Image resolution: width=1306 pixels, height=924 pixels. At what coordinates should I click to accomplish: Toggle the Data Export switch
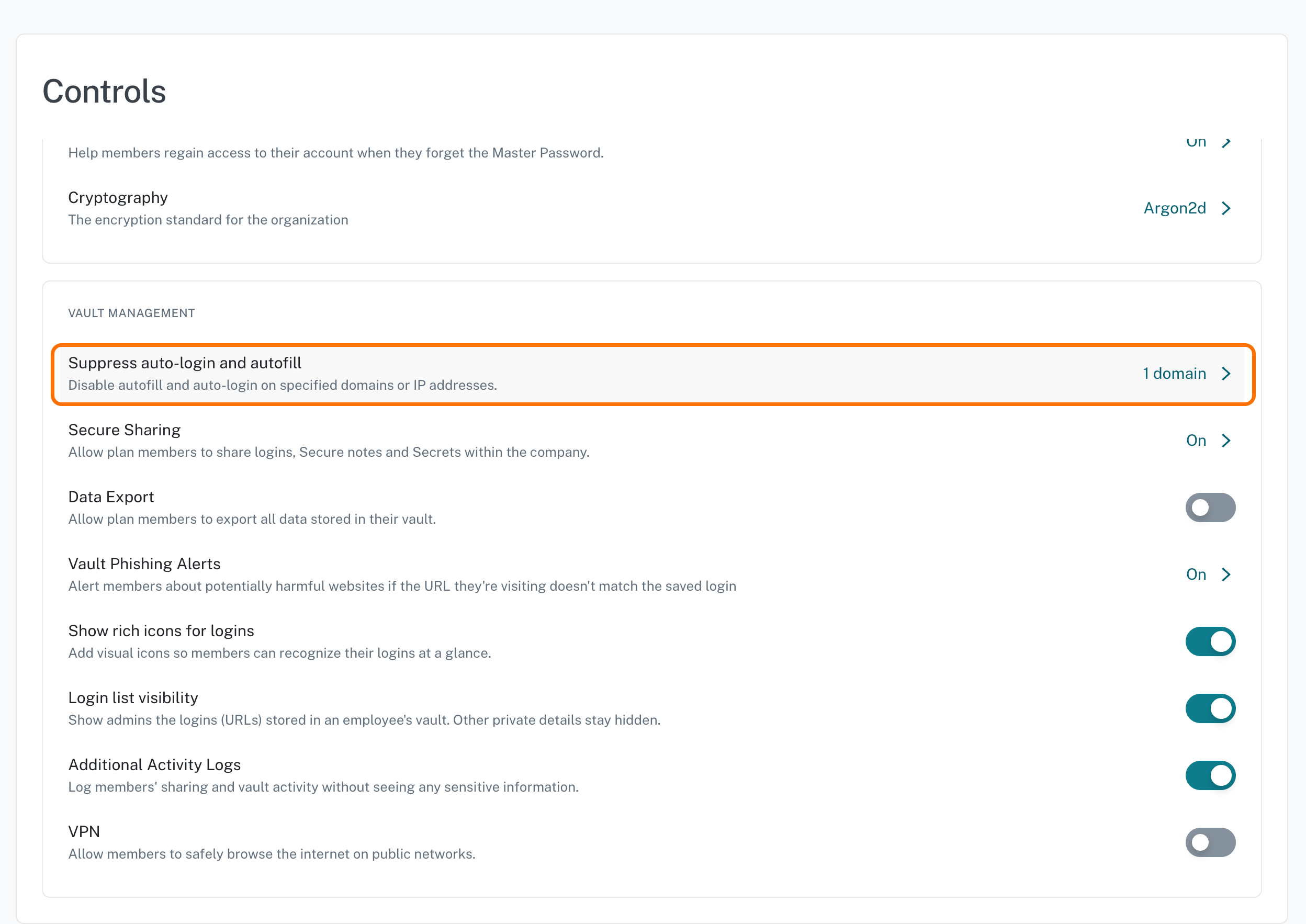(x=1210, y=508)
